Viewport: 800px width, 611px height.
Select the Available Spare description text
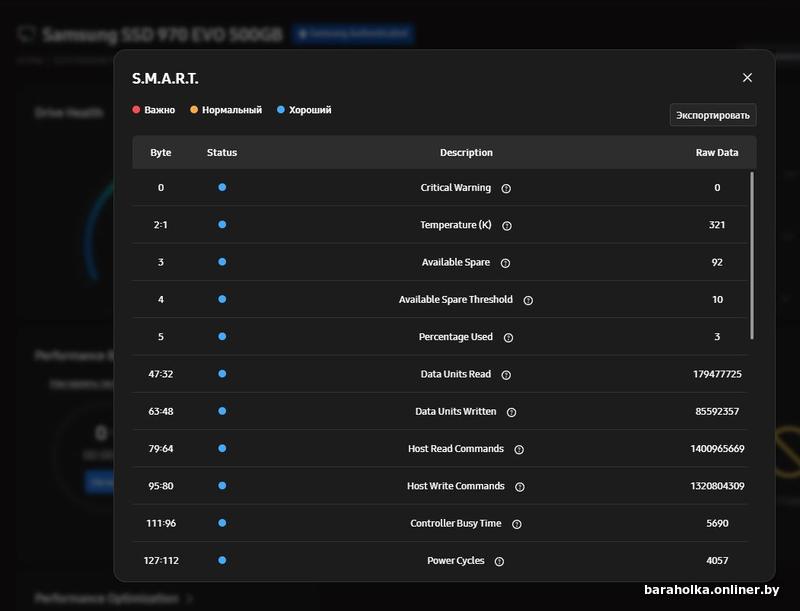click(456, 262)
